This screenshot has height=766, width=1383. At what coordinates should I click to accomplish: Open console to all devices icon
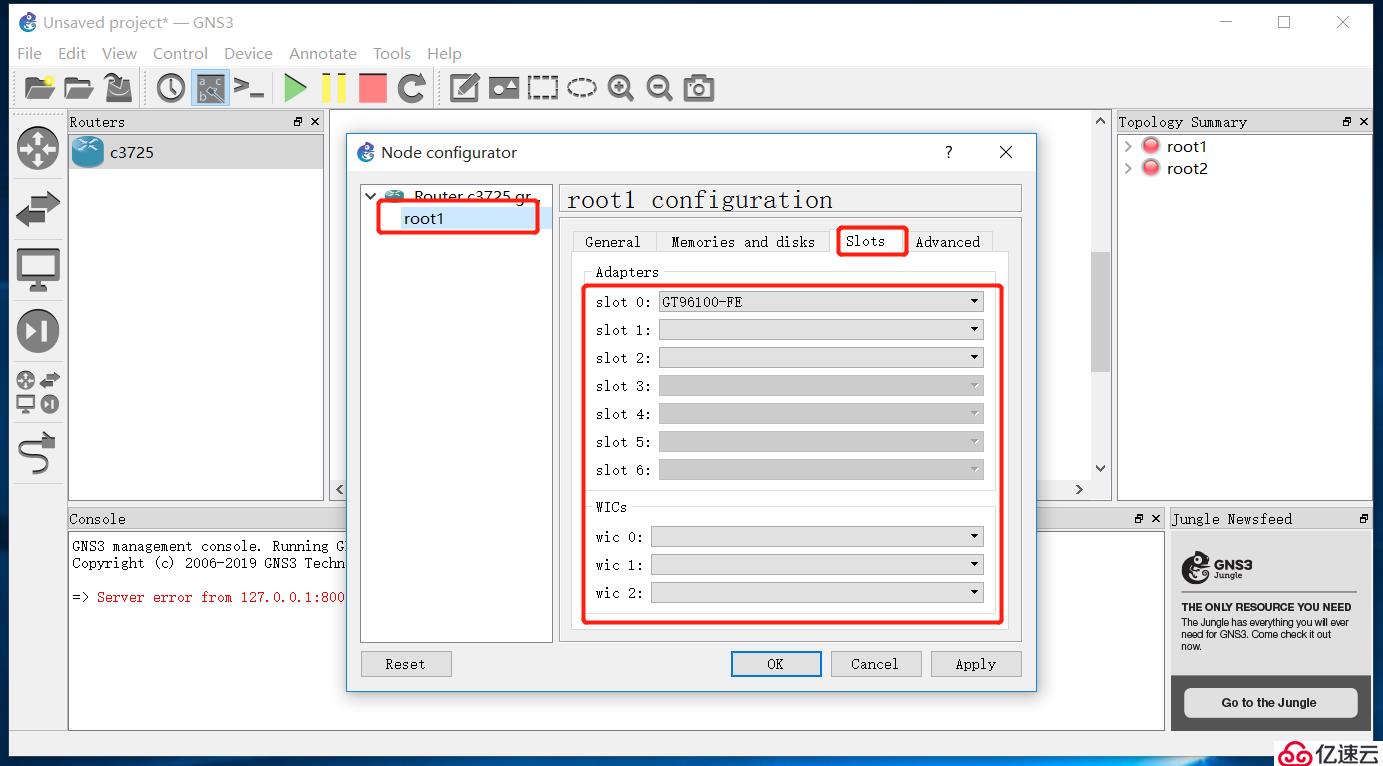coord(249,88)
